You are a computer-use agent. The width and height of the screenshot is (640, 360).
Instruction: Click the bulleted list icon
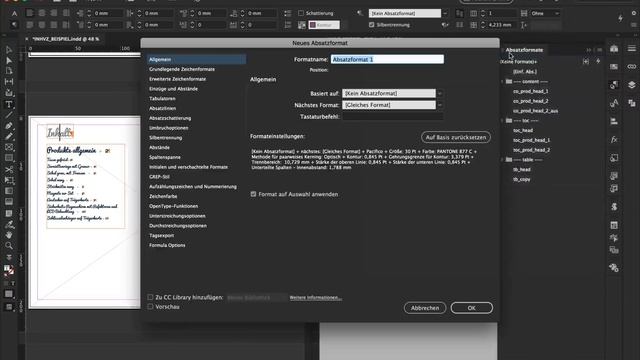[288, 13]
